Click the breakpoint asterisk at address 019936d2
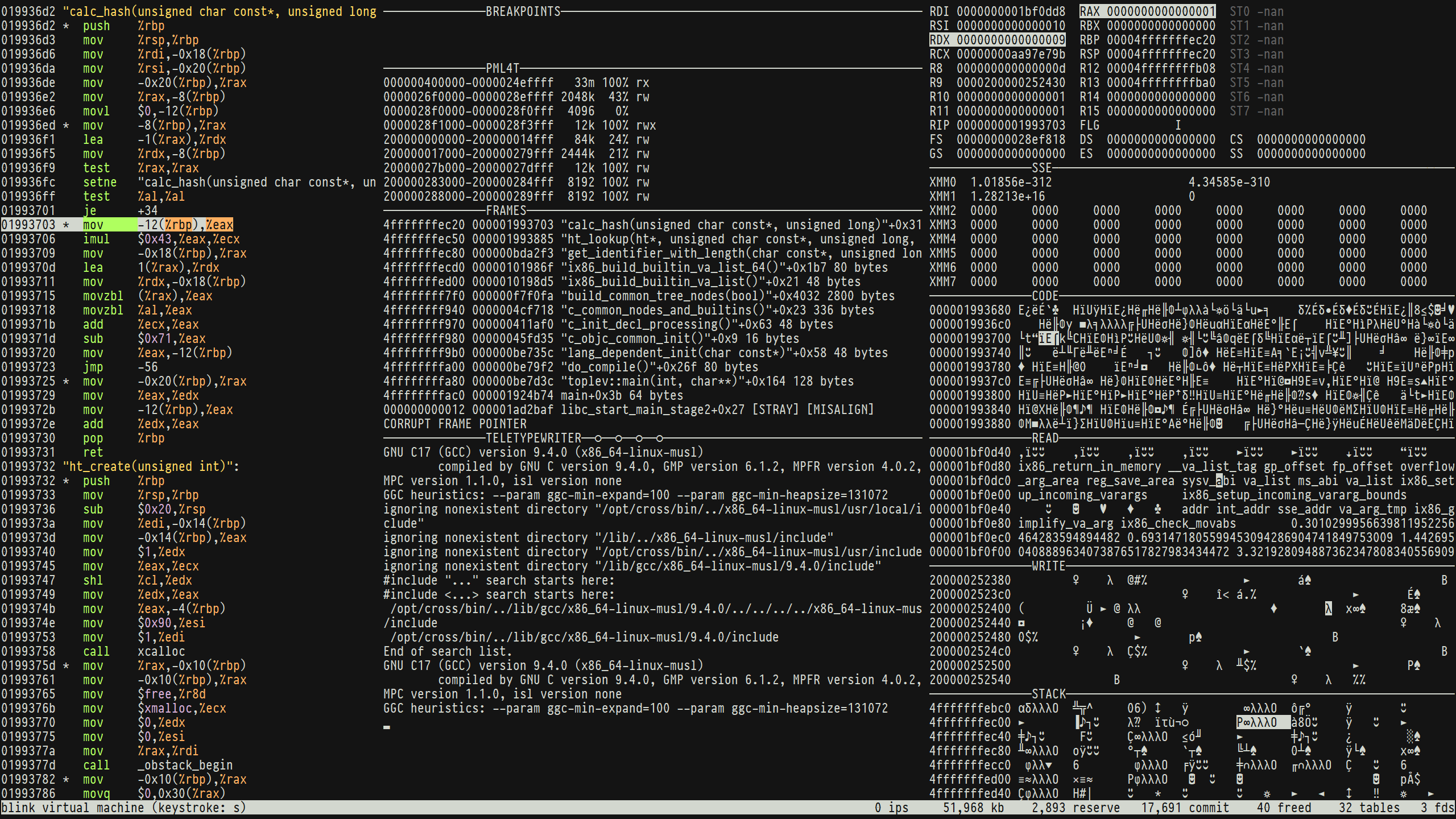The image size is (1456, 819). (67, 26)
